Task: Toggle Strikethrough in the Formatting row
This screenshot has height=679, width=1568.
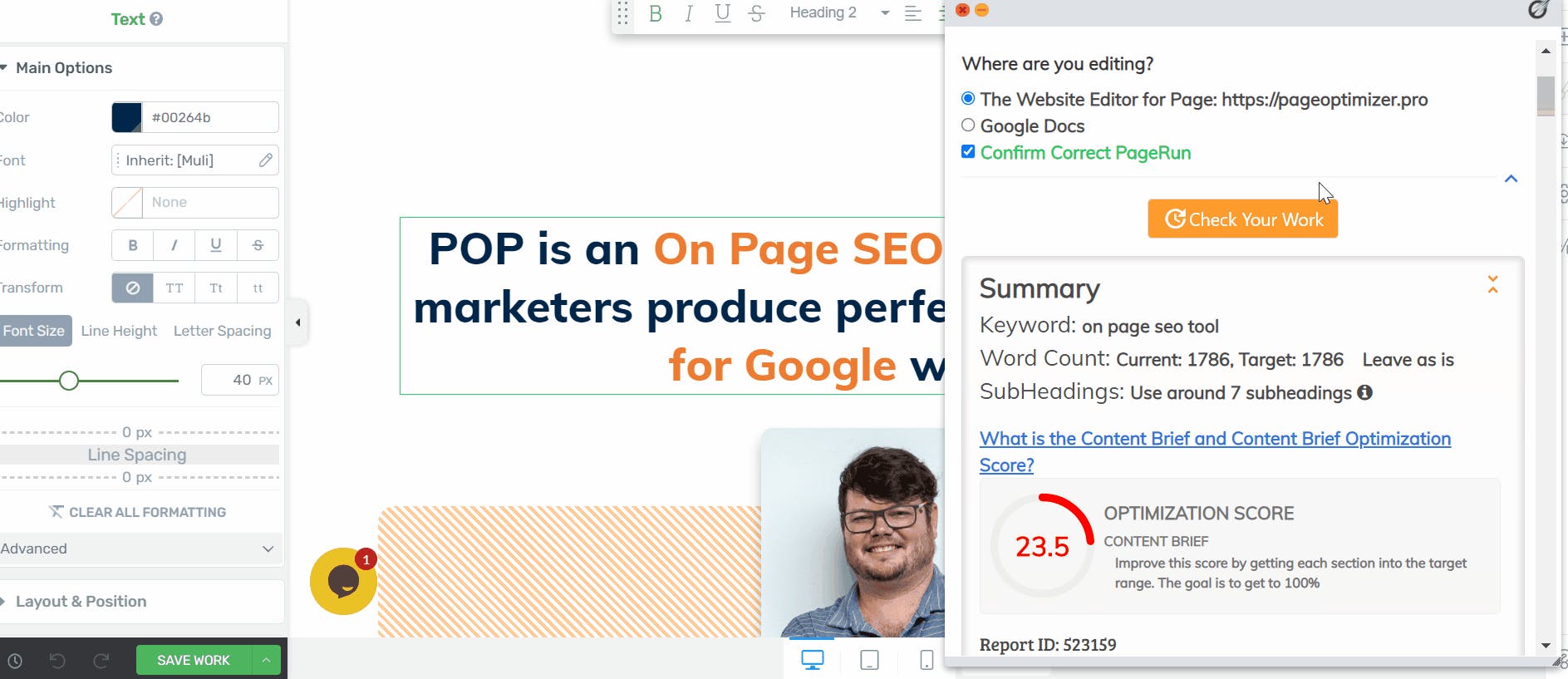Action: [x=258, y=245]
